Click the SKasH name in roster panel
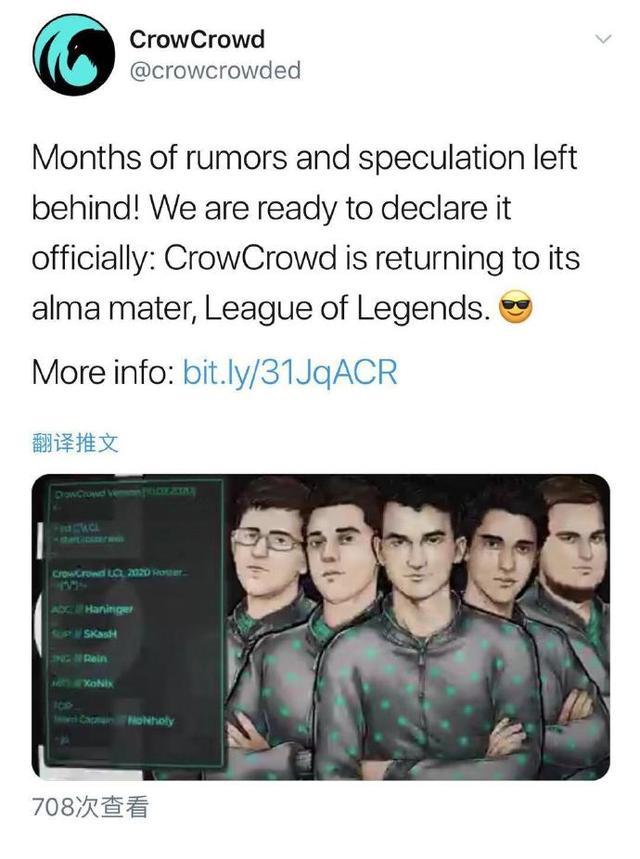 [101, 634]
